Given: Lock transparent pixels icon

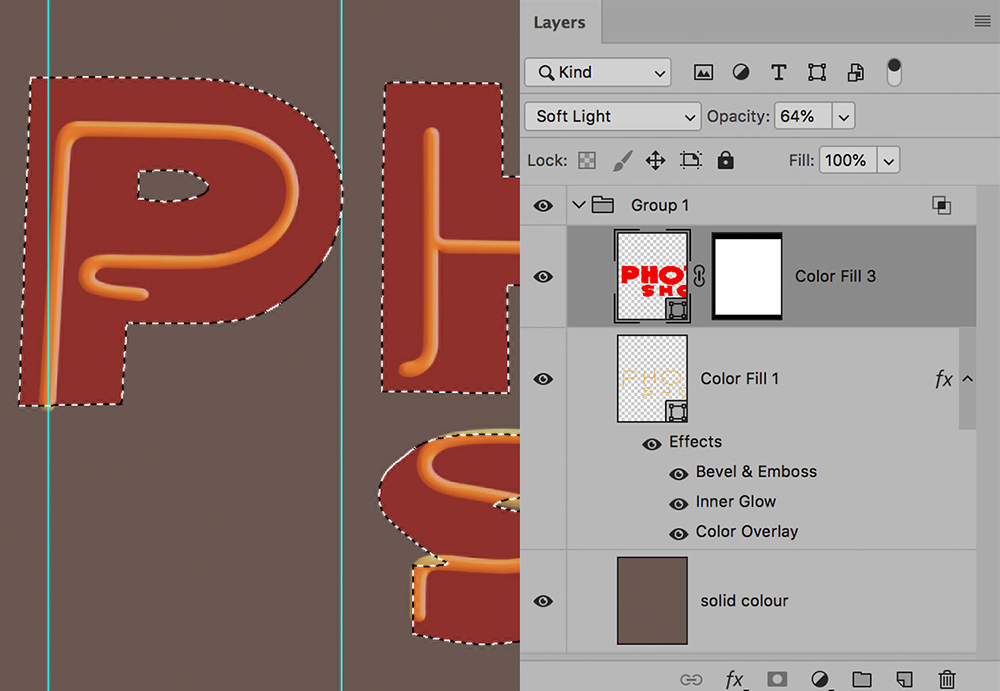Looking at the screenshot, I should (x=587, y=160).
